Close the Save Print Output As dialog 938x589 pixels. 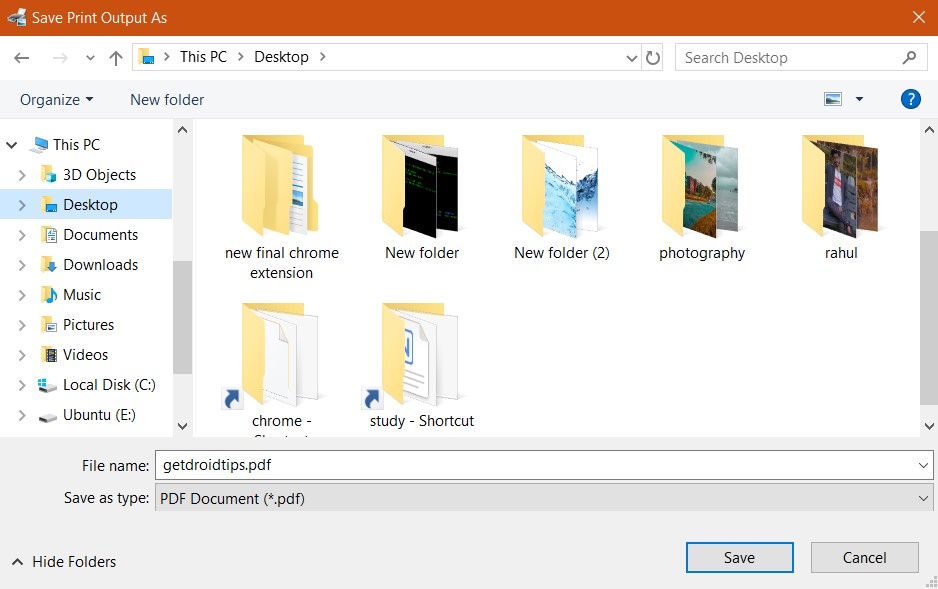pyautogui.click(x=919, y=17)
